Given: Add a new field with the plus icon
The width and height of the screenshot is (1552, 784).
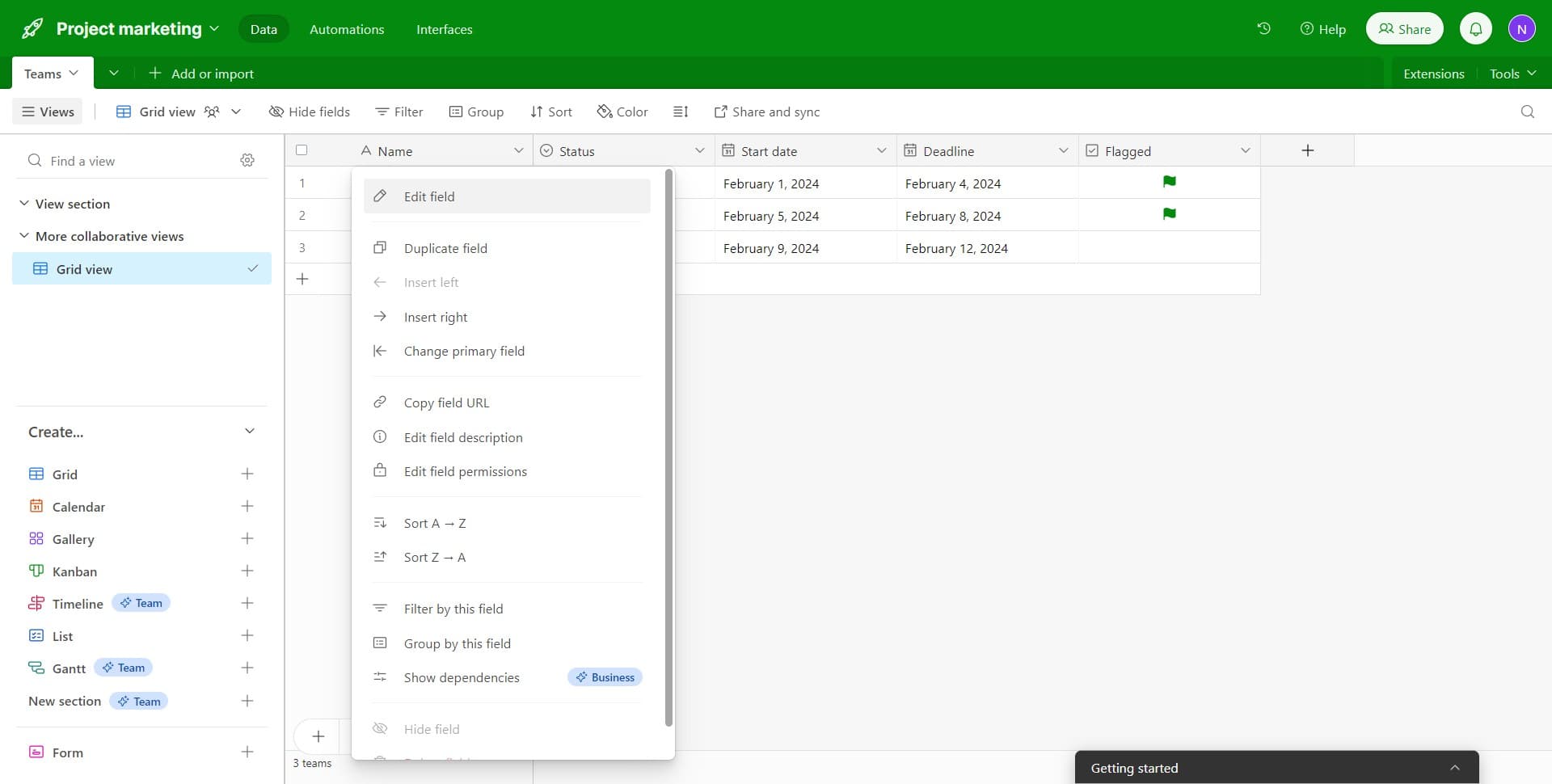Looking at the screenshot, I should coord(1308,150).
